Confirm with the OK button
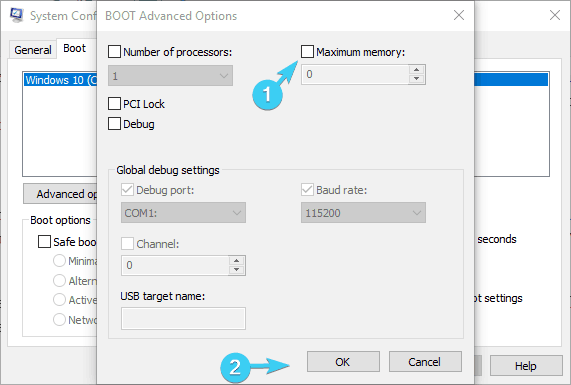 [343, 362]
